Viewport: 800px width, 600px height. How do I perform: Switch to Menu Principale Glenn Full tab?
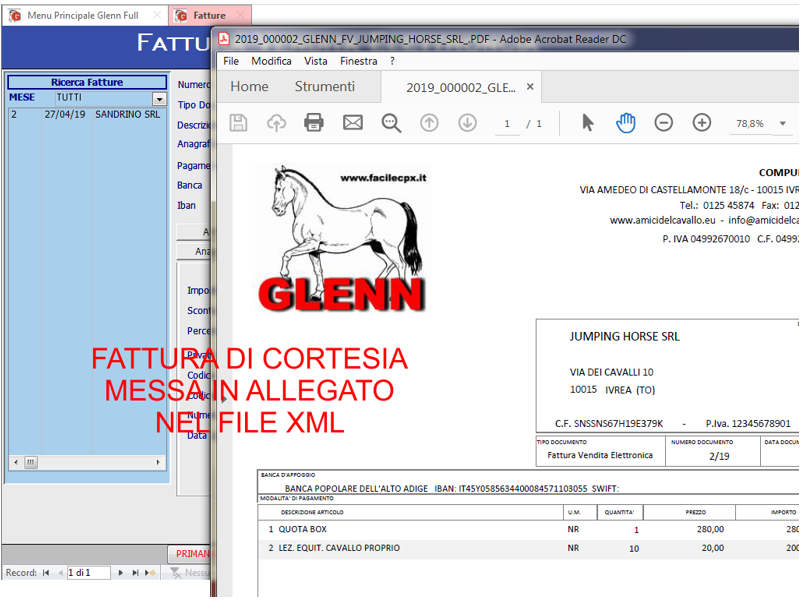(x=83, y=16)
